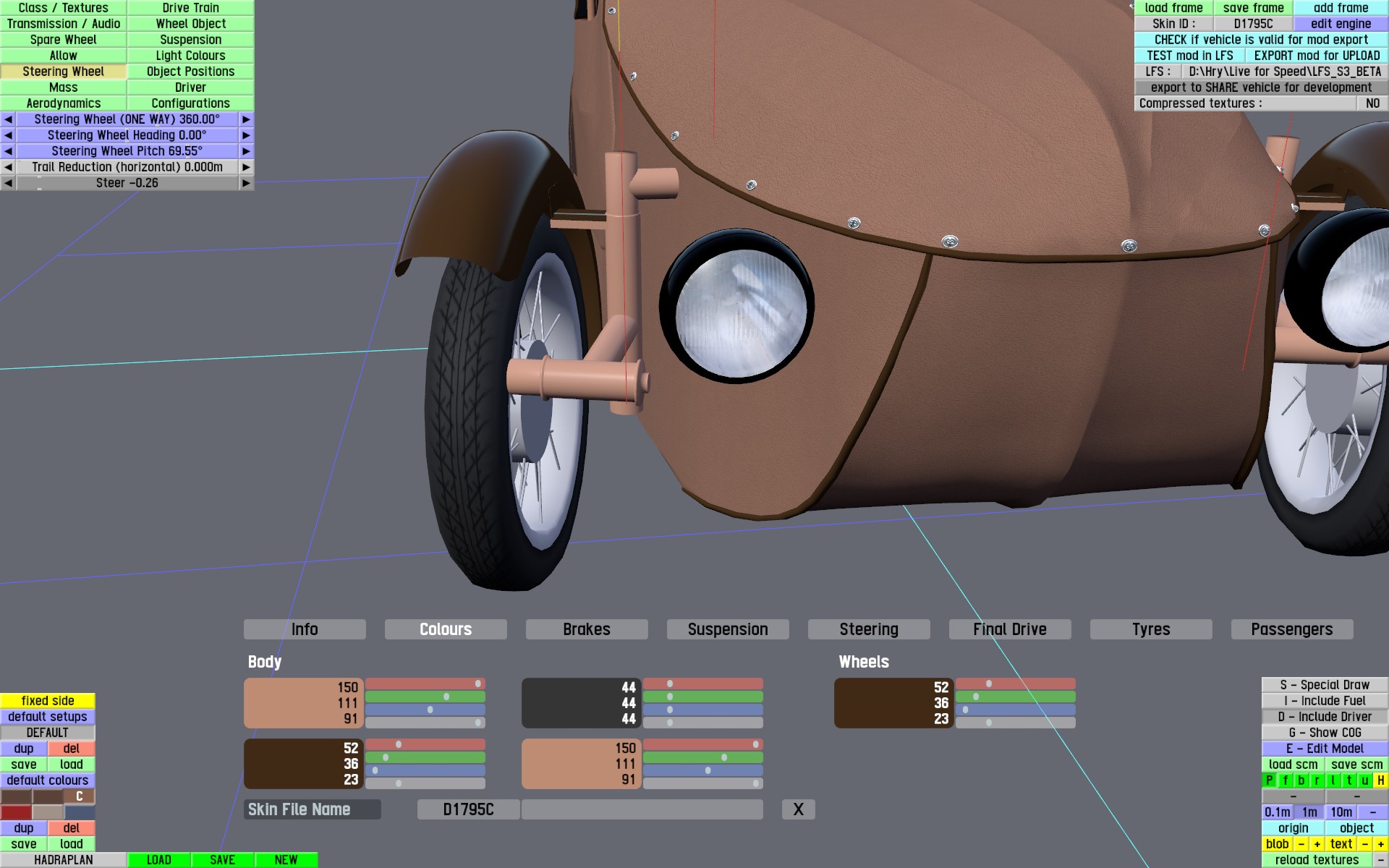Toggle G - Show COG

pos(1325,733)
